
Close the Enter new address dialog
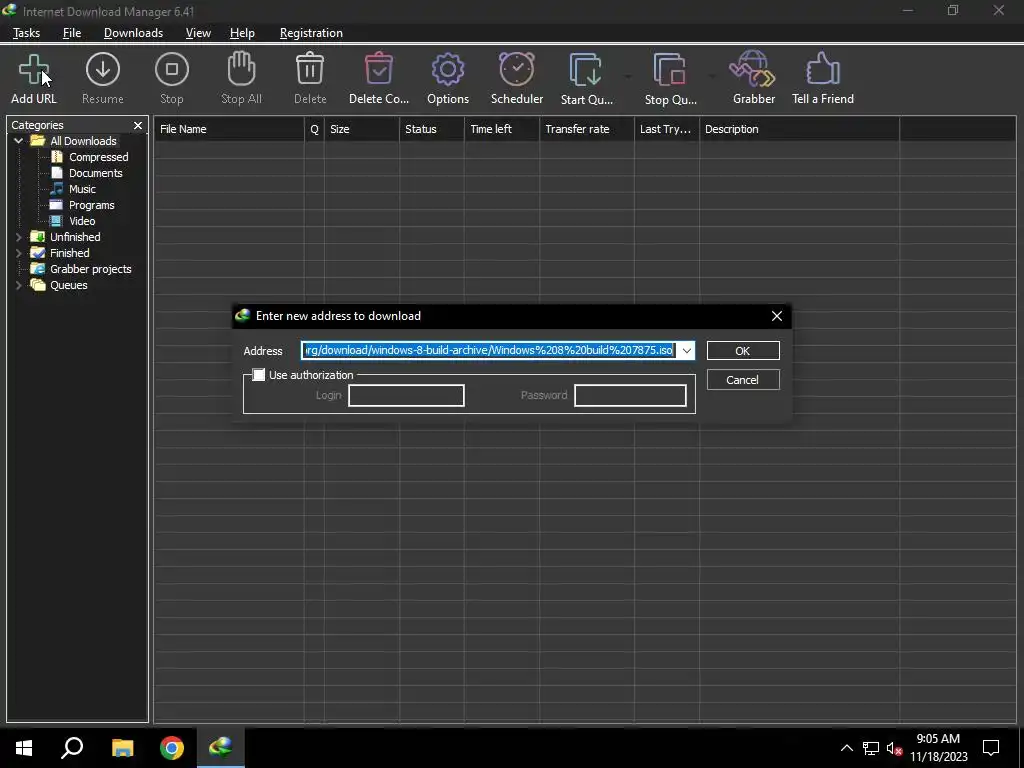pos(776,316)
